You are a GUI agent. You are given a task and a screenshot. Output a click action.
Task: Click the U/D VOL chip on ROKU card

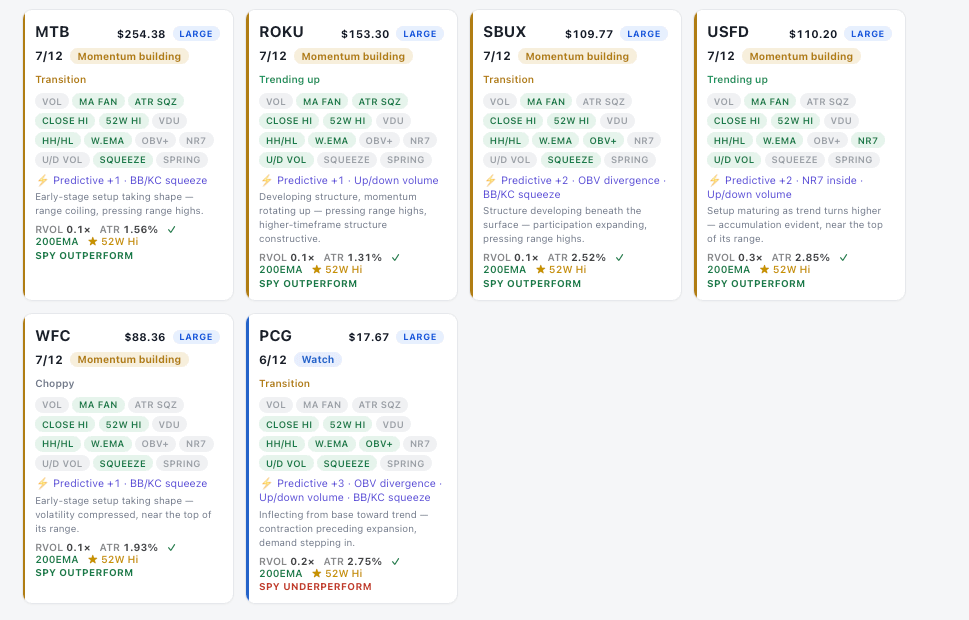pyautogui.click(x=286, y=159)
